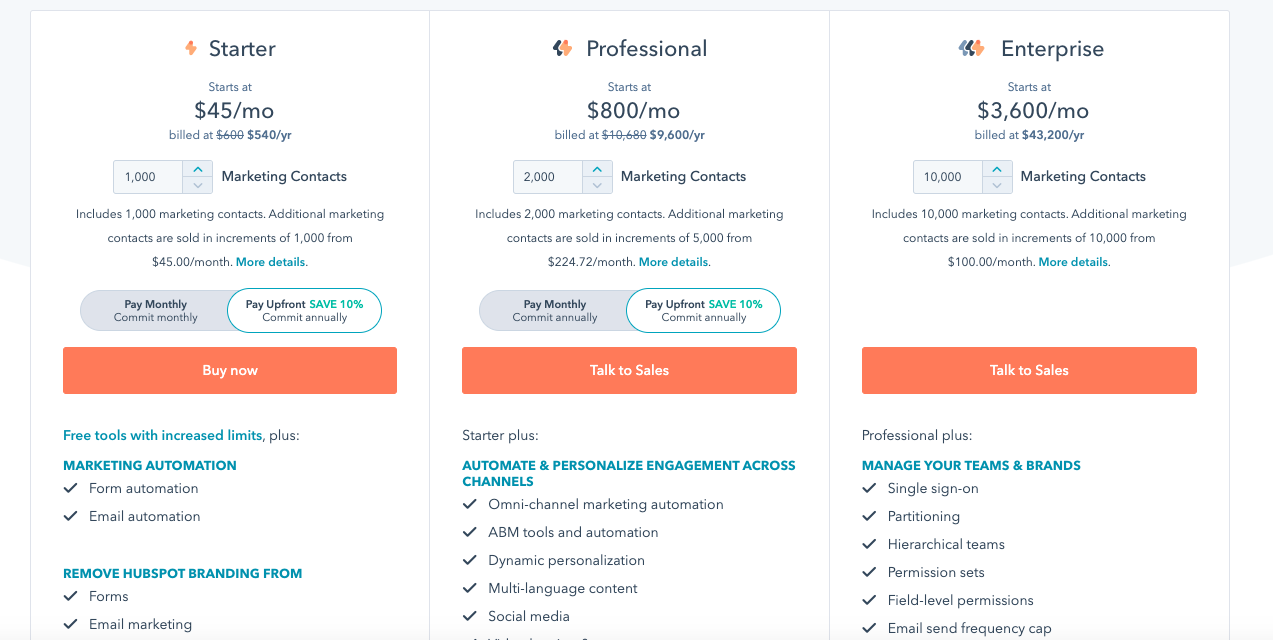Decrease Professional marketing contacts with down arrow

click(597, 185)
